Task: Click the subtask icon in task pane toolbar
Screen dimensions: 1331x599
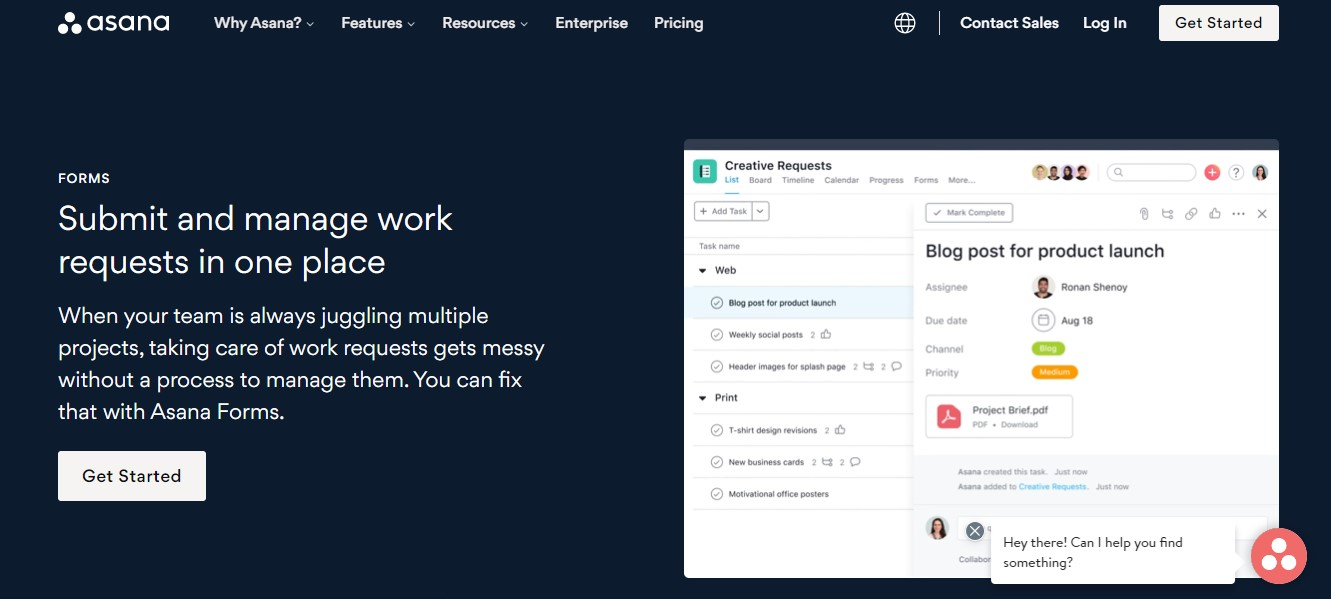Action: click(1167, 214)
